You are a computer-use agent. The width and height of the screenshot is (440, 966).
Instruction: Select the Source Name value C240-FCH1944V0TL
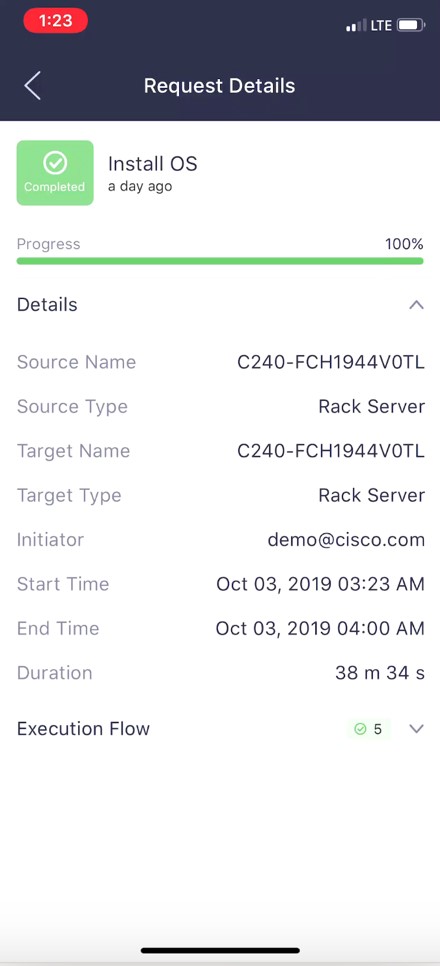(x=331, y=362)
